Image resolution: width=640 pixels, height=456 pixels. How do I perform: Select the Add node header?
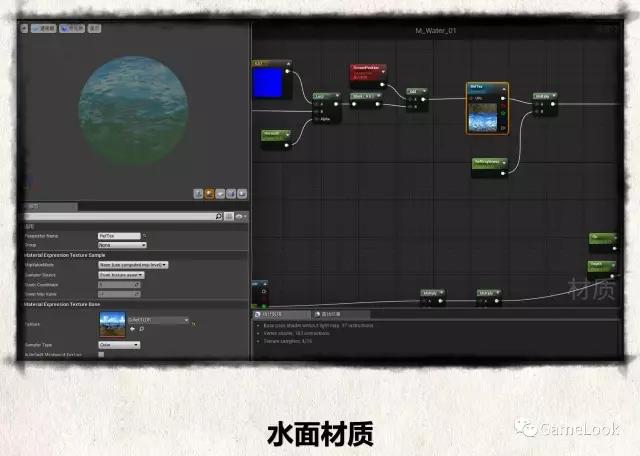(x=417, y=91)
